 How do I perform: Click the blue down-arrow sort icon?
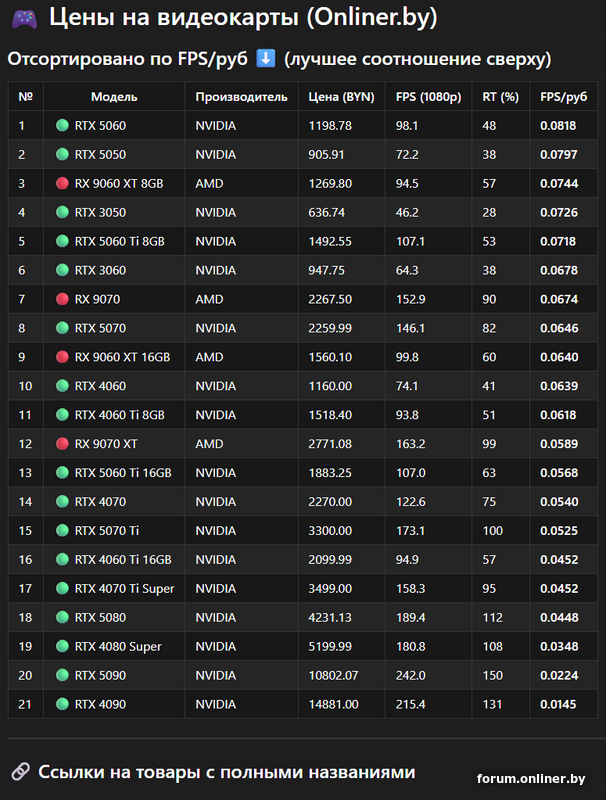point(266,59)
